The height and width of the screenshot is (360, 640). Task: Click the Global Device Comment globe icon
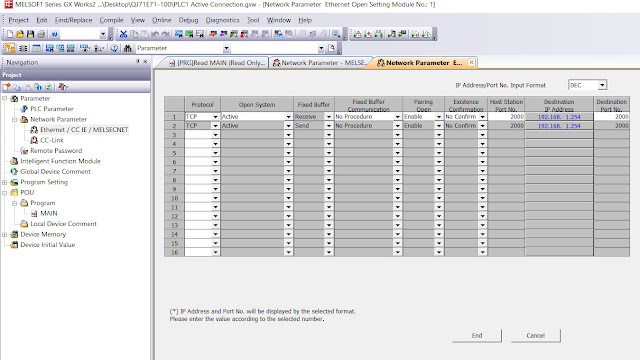[14, 171]
